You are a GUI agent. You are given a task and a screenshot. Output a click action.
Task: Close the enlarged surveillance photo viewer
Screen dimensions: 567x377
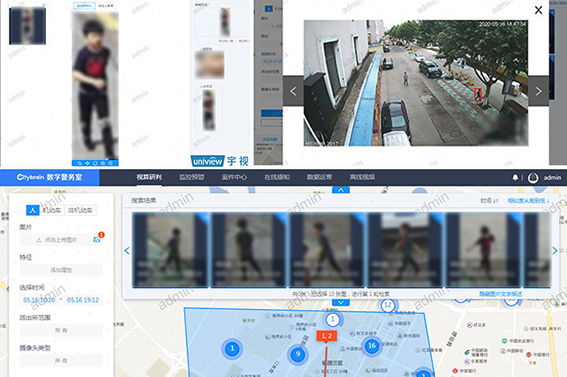point(538,10)
